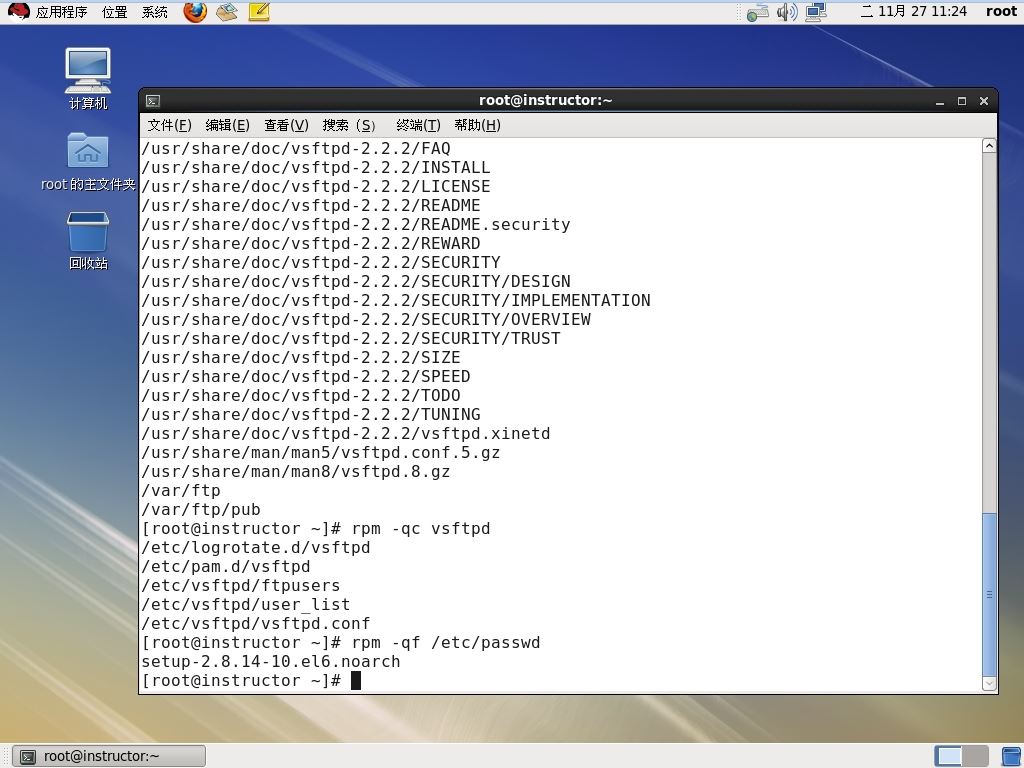
Task: Click the terminal window title bar icon
Action: (153, 101)
